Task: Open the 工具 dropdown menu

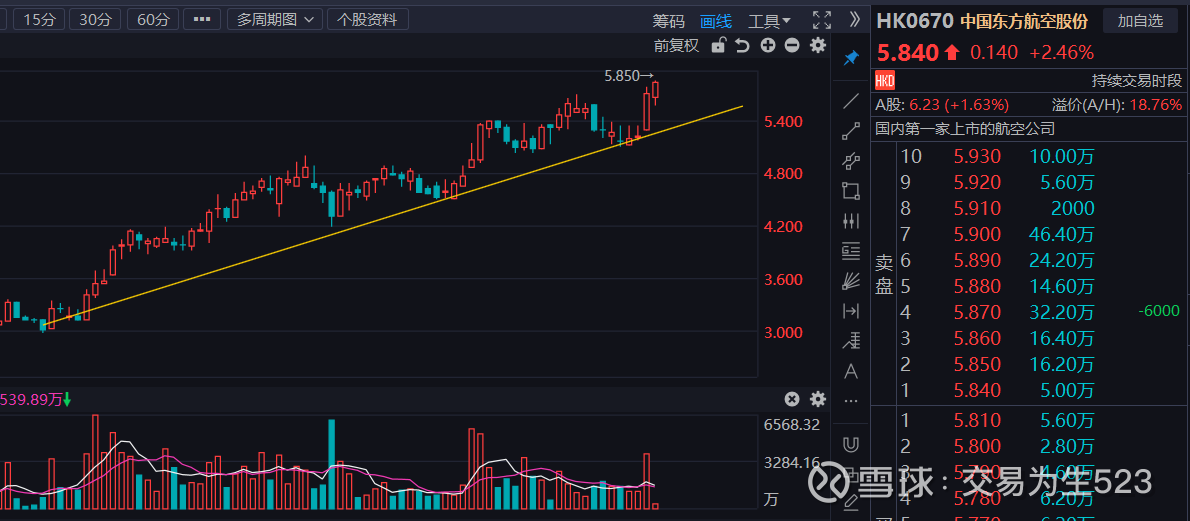Action: point(769,20)
